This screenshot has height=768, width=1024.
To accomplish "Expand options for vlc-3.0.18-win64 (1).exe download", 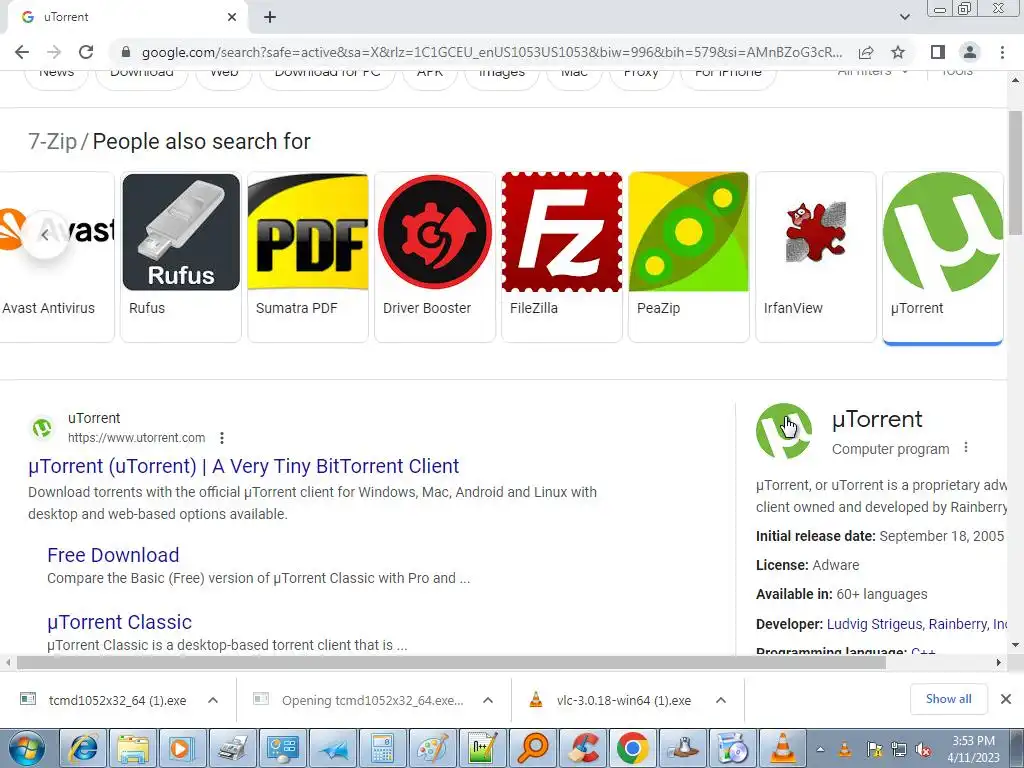I will (721, 700).
